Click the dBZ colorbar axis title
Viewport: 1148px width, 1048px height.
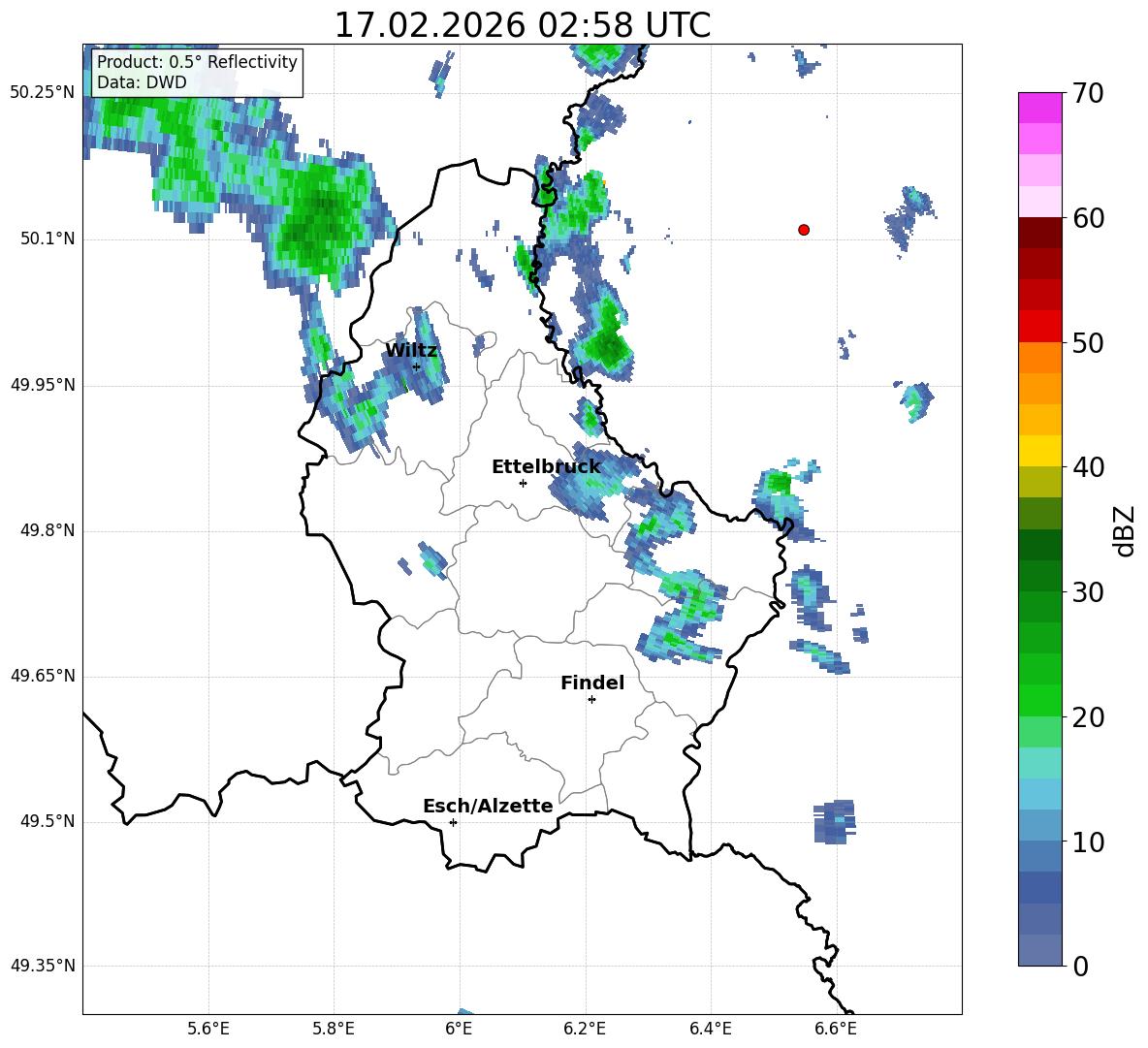point(1124,530)
